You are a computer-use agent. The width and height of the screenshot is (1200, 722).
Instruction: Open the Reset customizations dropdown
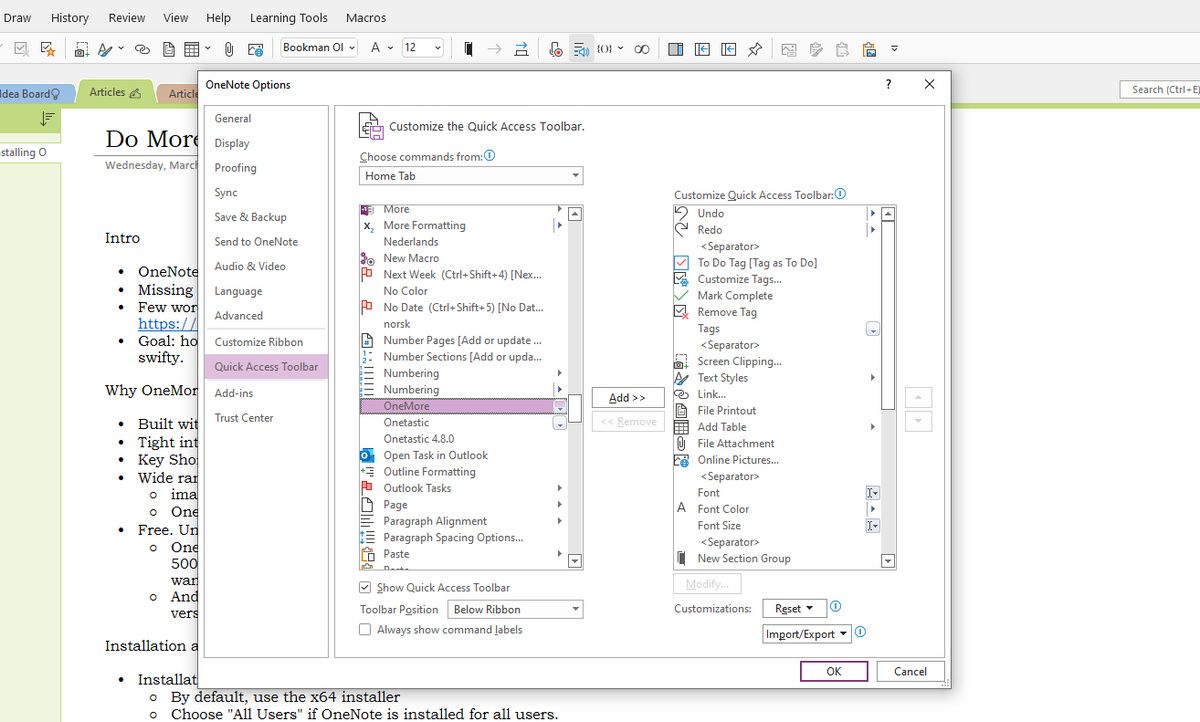[x=793, y=608]
